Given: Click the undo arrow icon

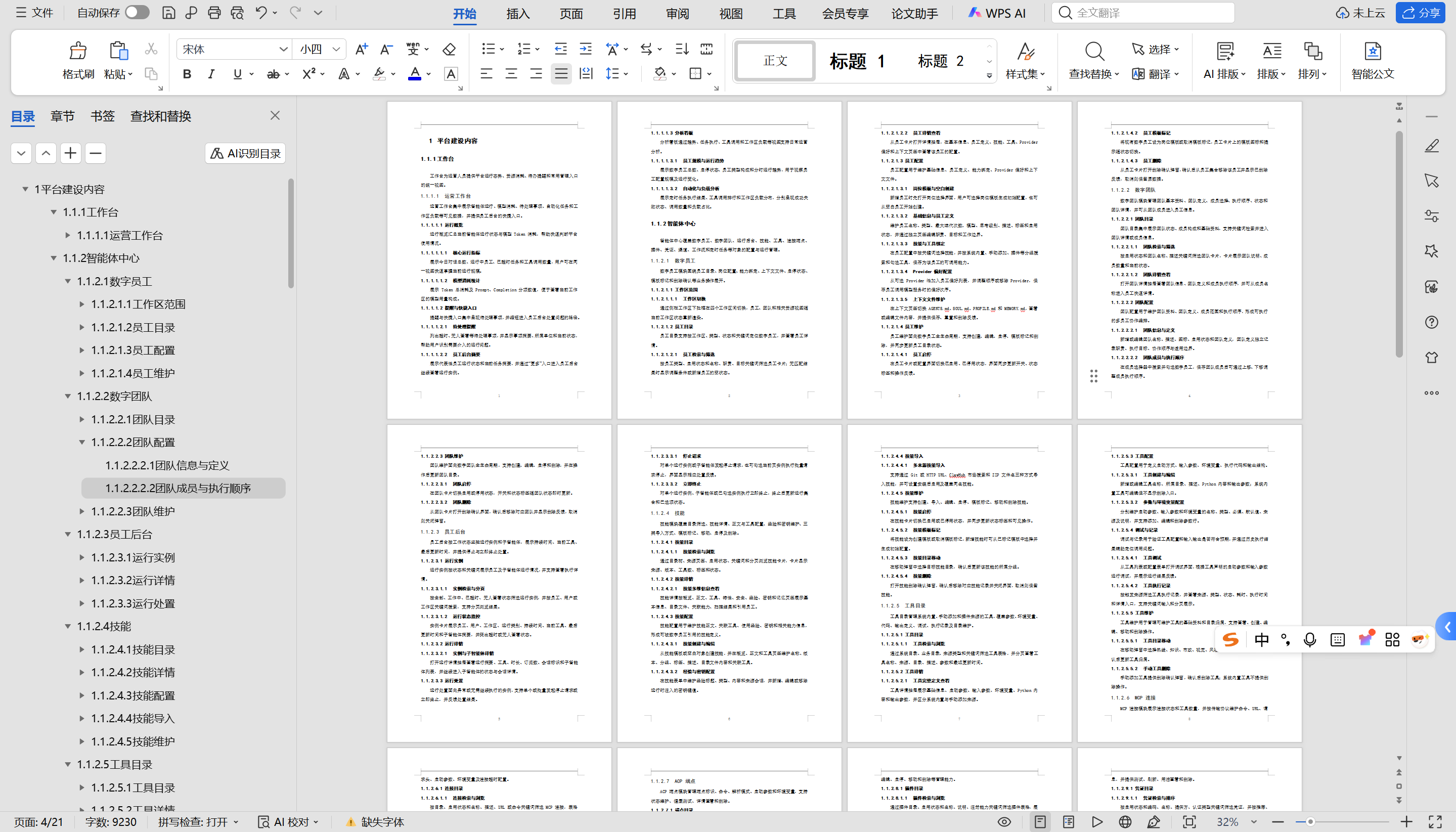Looking at the screenshot, I should tap(261, 13).
